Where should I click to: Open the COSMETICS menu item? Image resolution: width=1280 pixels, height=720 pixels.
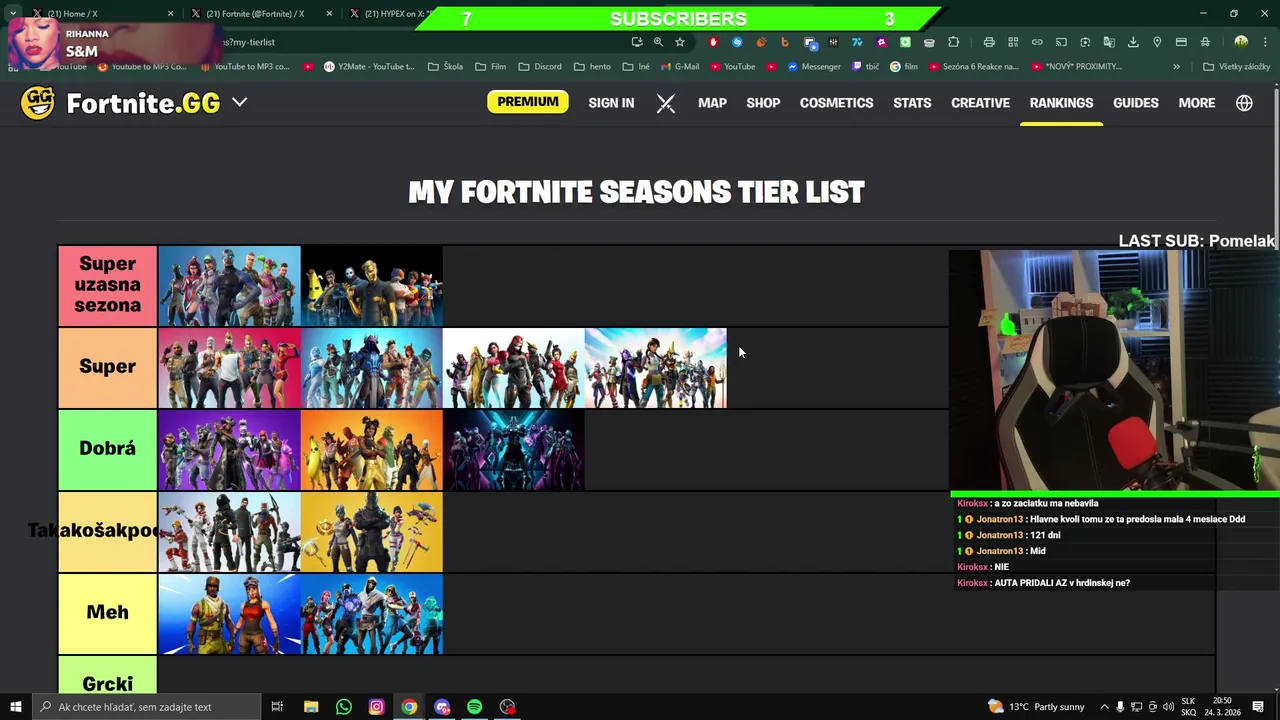pyautogui.click(x=836, y=103)
